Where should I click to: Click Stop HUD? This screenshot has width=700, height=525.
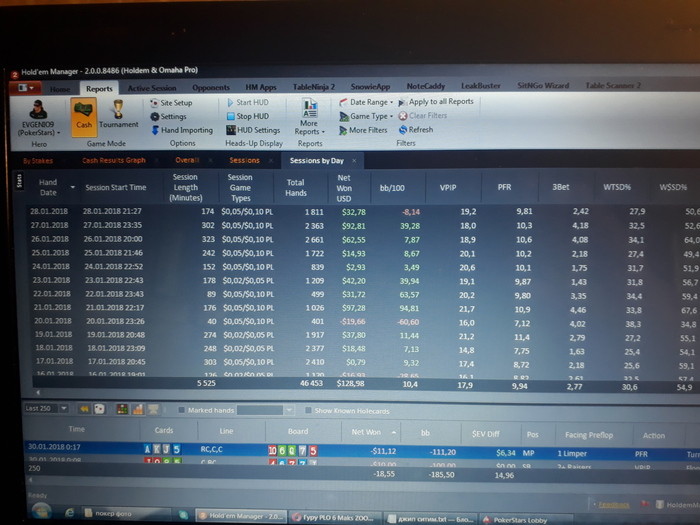click(248, 116)
